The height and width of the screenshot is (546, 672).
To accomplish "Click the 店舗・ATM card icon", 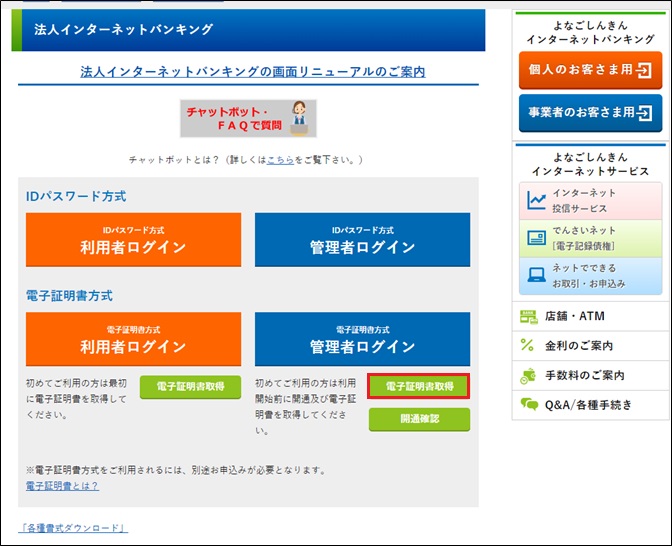I will pos(529,317).
